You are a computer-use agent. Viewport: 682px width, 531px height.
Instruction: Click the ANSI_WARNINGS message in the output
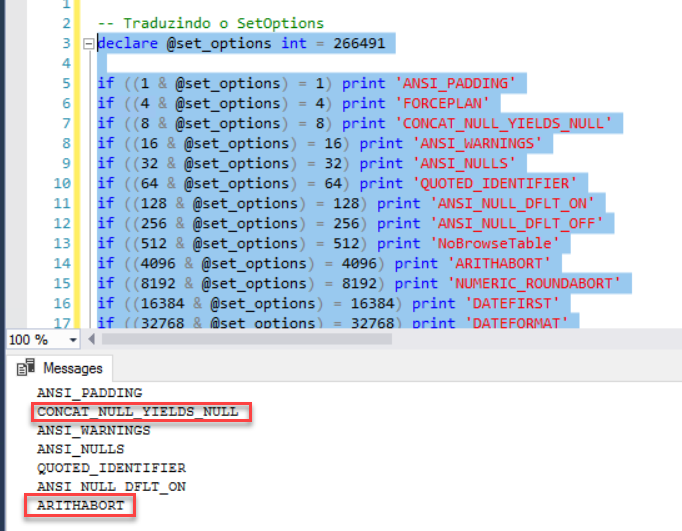93,430
